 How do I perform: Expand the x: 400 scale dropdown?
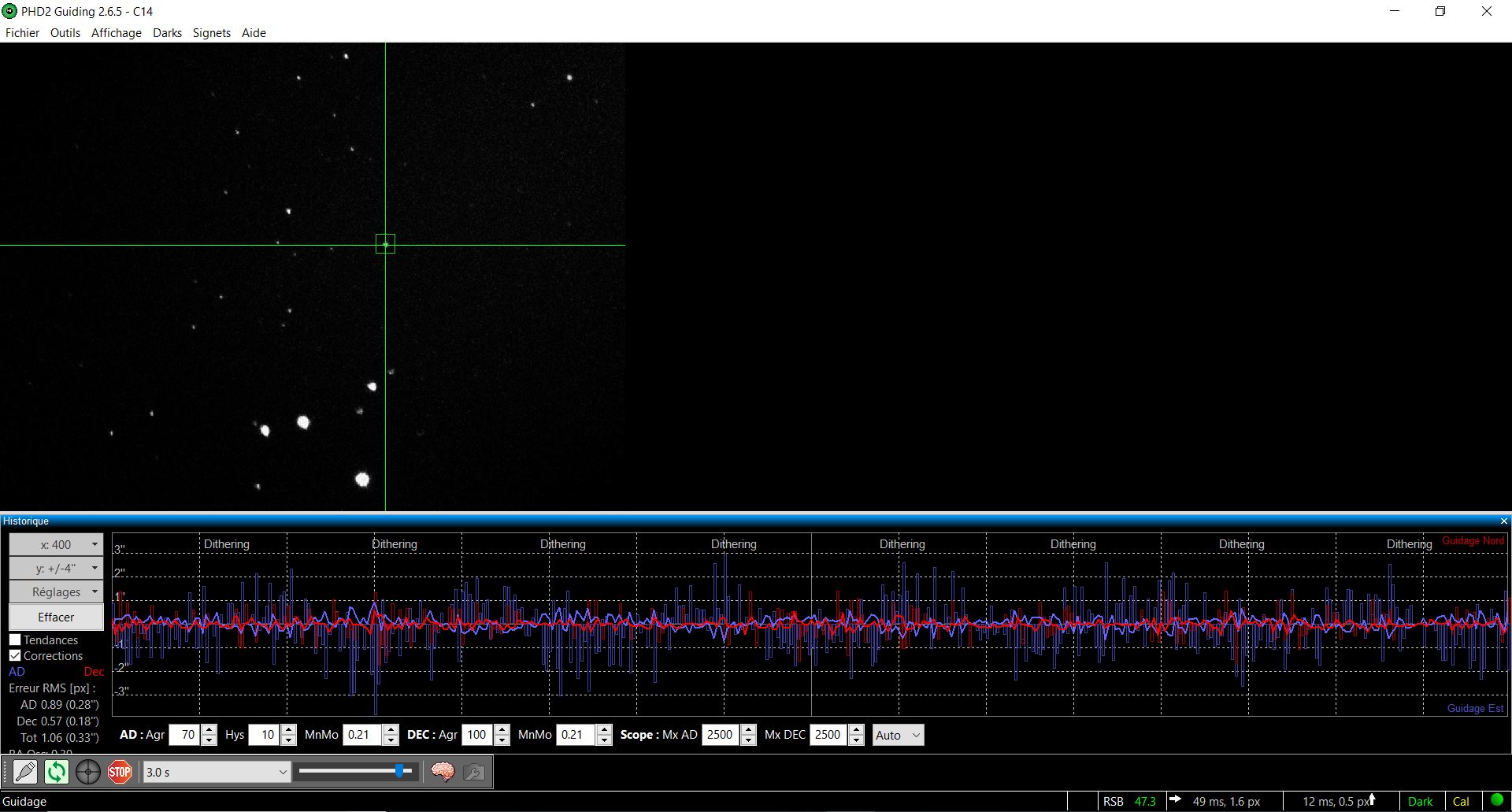click(x=56, y=544)
